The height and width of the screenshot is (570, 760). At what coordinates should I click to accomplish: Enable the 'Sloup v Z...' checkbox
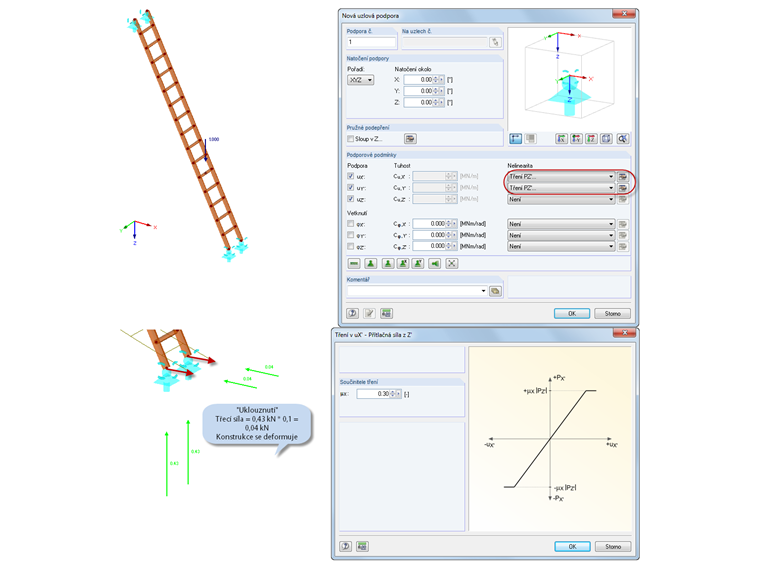350,139
